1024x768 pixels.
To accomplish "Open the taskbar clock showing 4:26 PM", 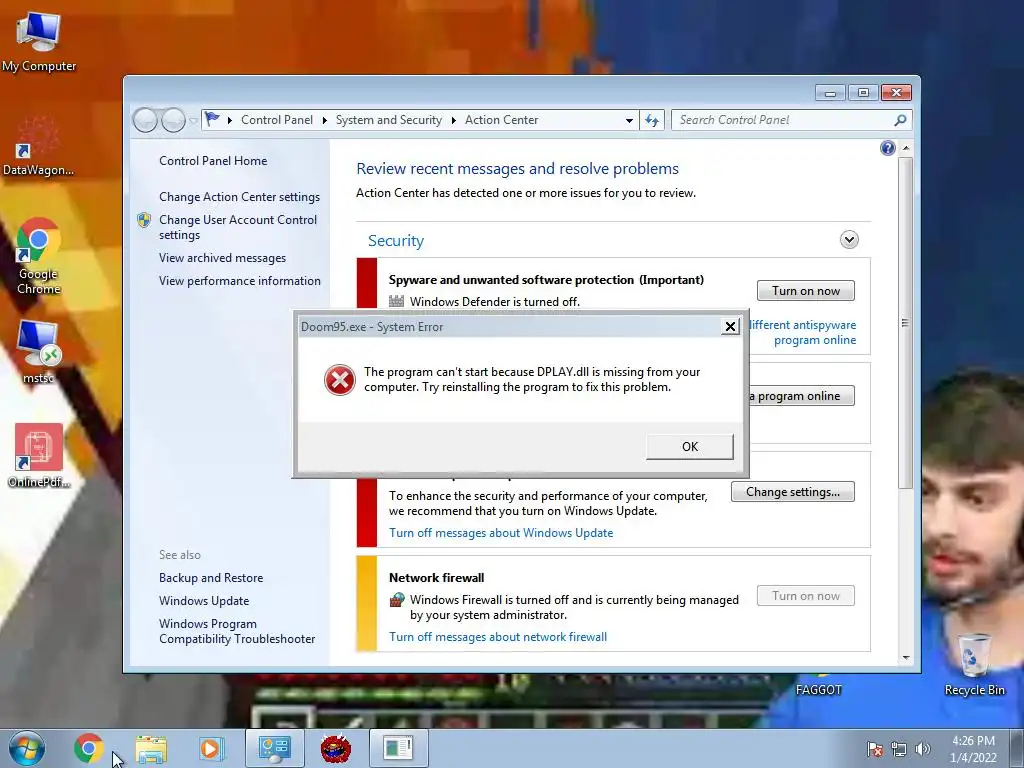I will pyautogui.click(x=973, y=749).
